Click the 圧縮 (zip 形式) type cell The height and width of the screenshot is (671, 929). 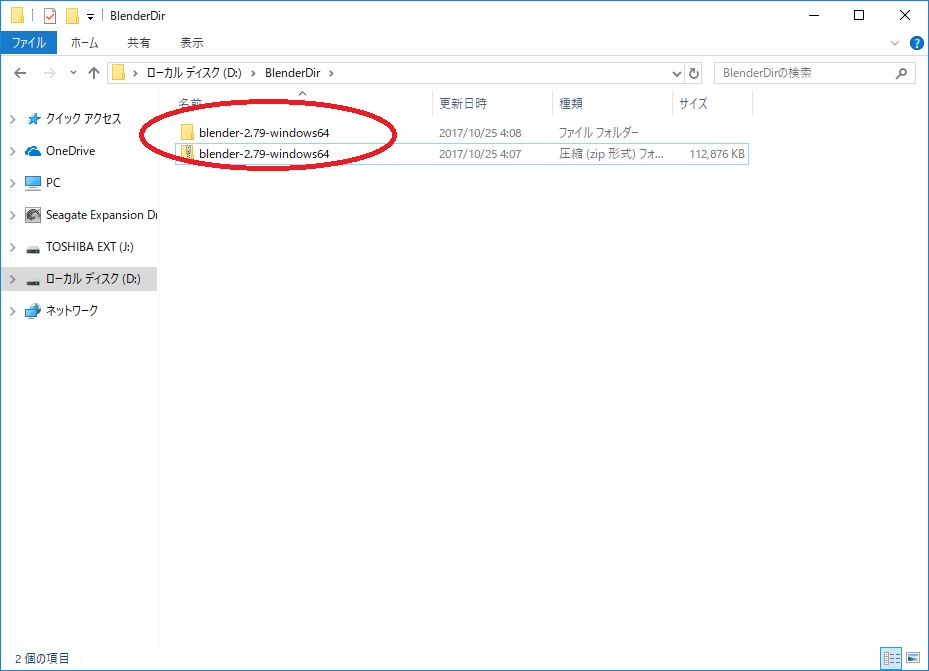tap(611, 154)
